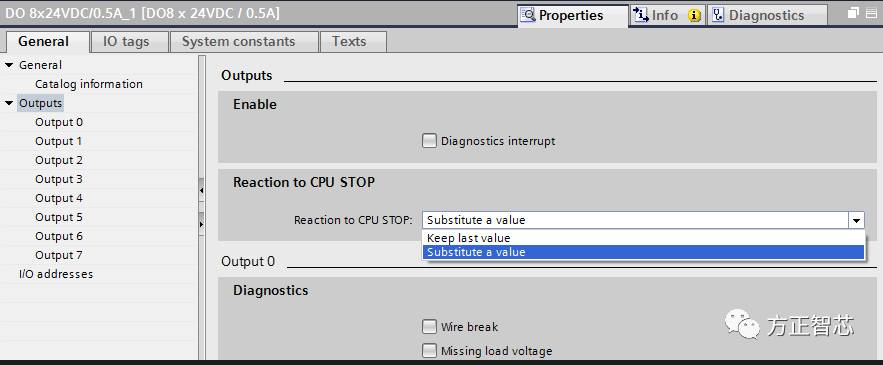Switch to the IO tags tab
883x365 pixels.
126,42
